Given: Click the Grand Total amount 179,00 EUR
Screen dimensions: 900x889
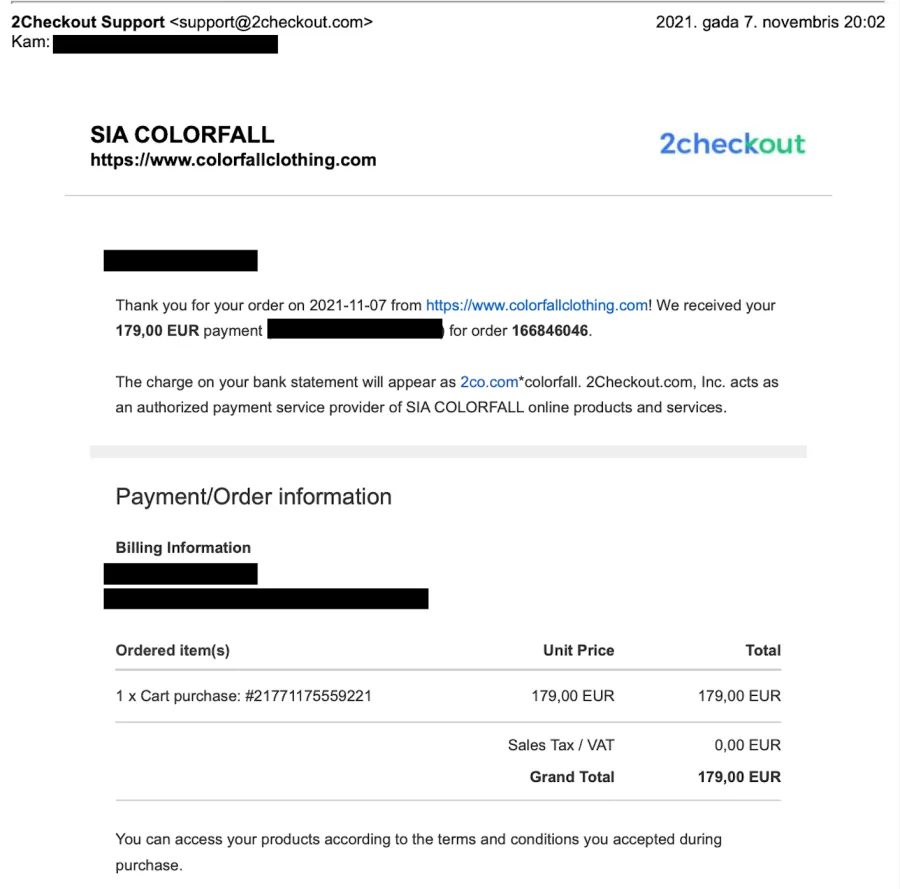Looking at the screenshot, I should [x=739, y=777].
